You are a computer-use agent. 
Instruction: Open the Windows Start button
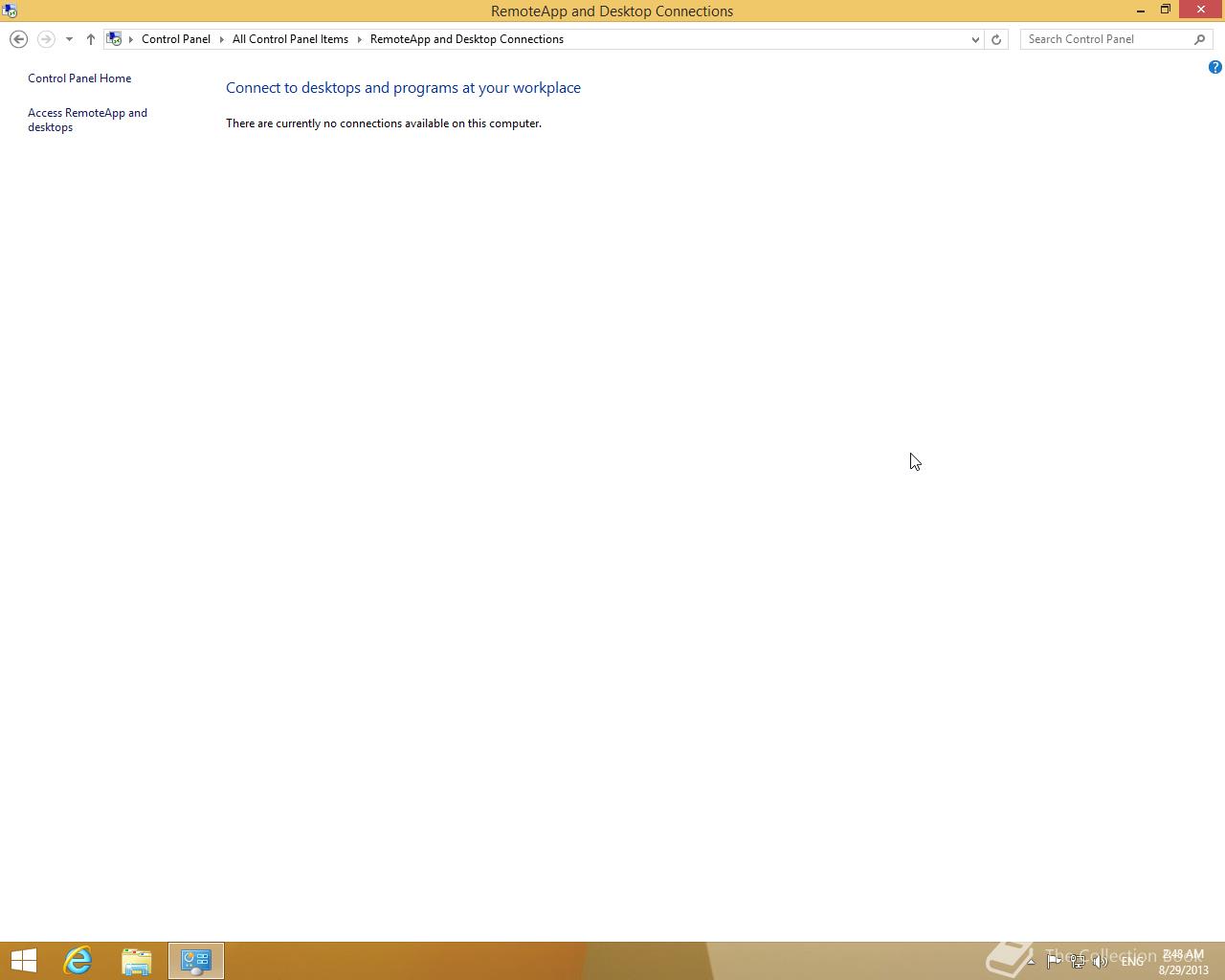click(x=24, y=961)
